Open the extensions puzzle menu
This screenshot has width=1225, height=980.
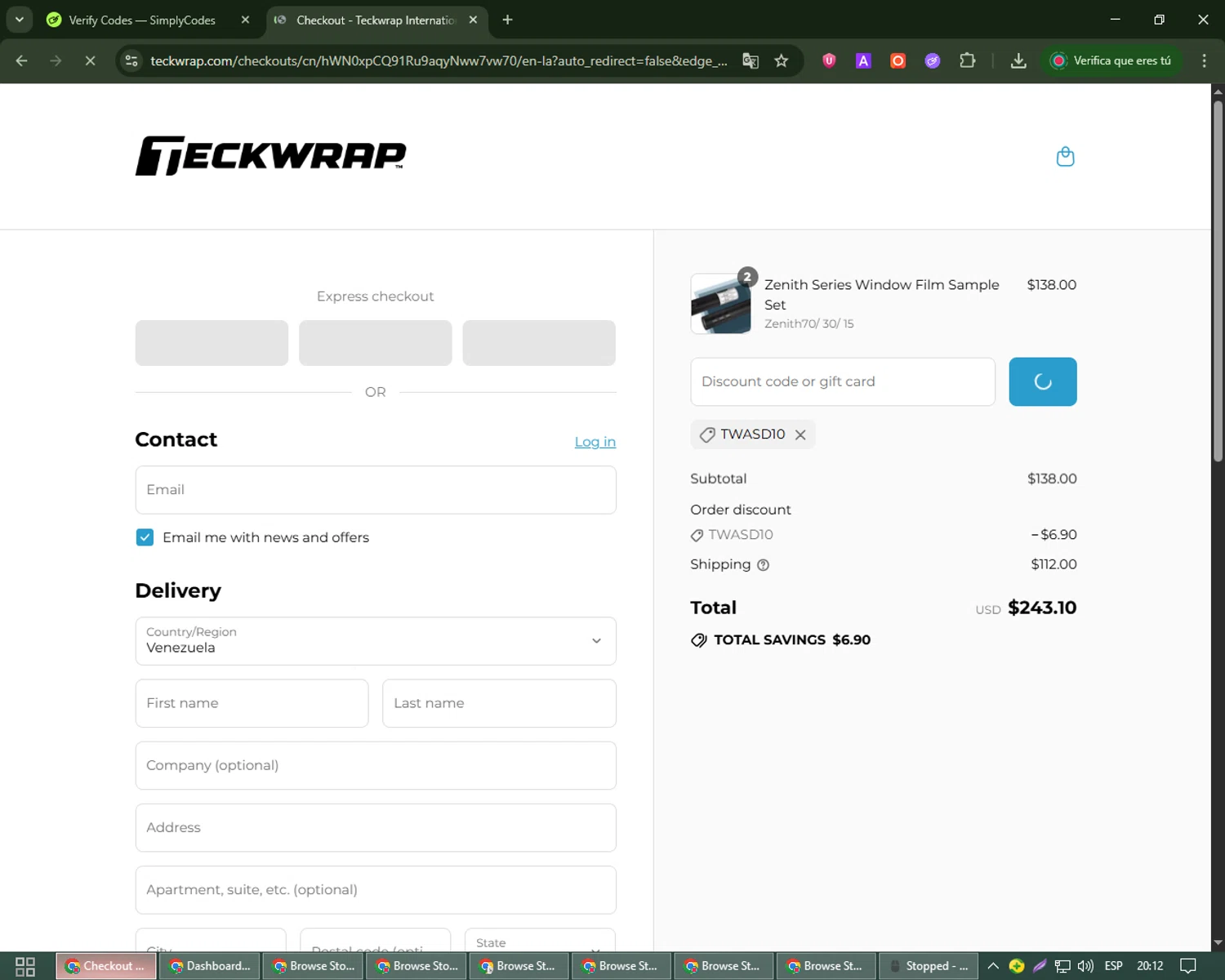(x=968, y=60)
